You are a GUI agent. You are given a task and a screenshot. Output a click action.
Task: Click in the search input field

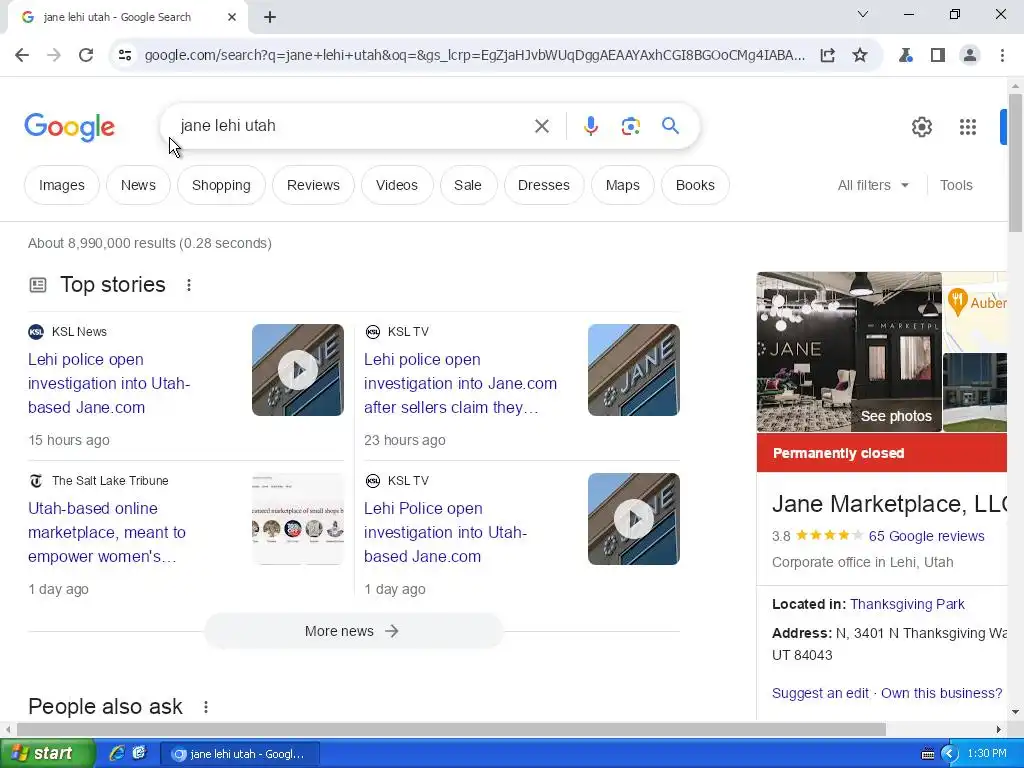(x=353, y=125)
